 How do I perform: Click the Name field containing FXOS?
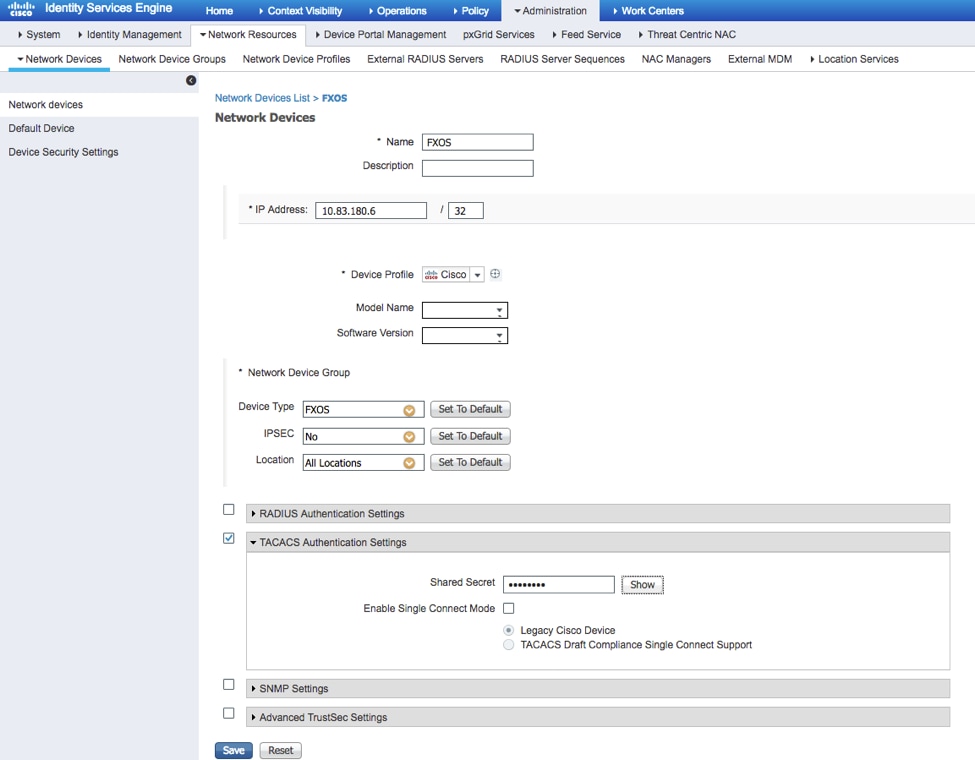point(478,142)
